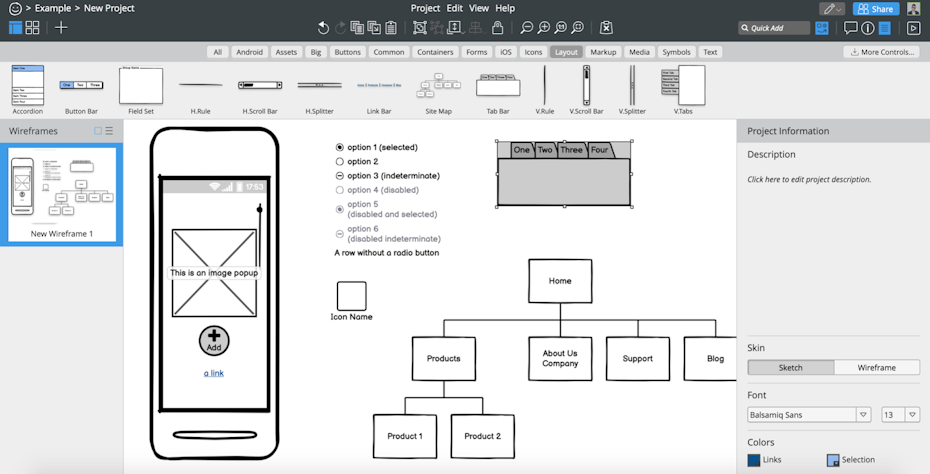Open the Links color swatch
The height and width of the screenshot is (474, 930).
click(754, 460)
